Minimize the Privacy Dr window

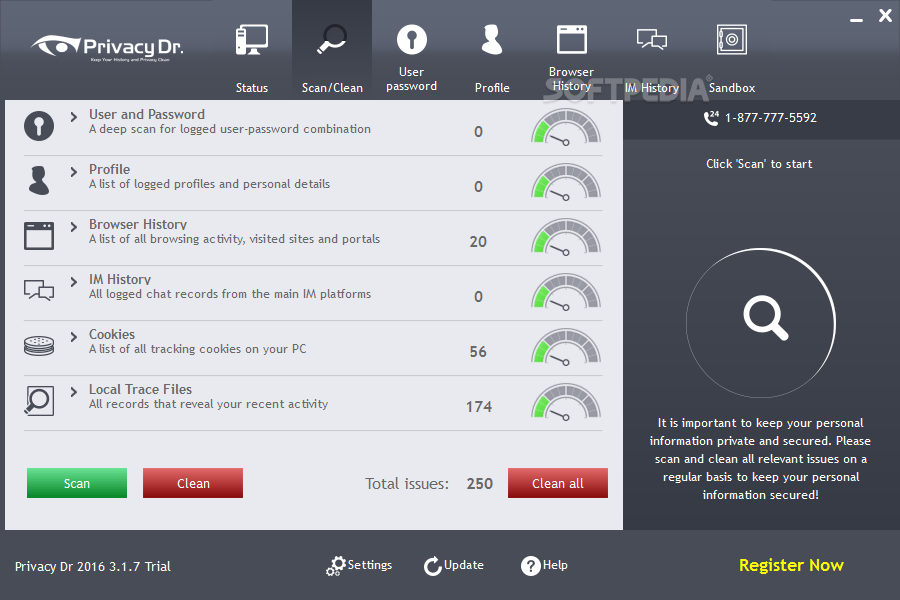(856, 20)
